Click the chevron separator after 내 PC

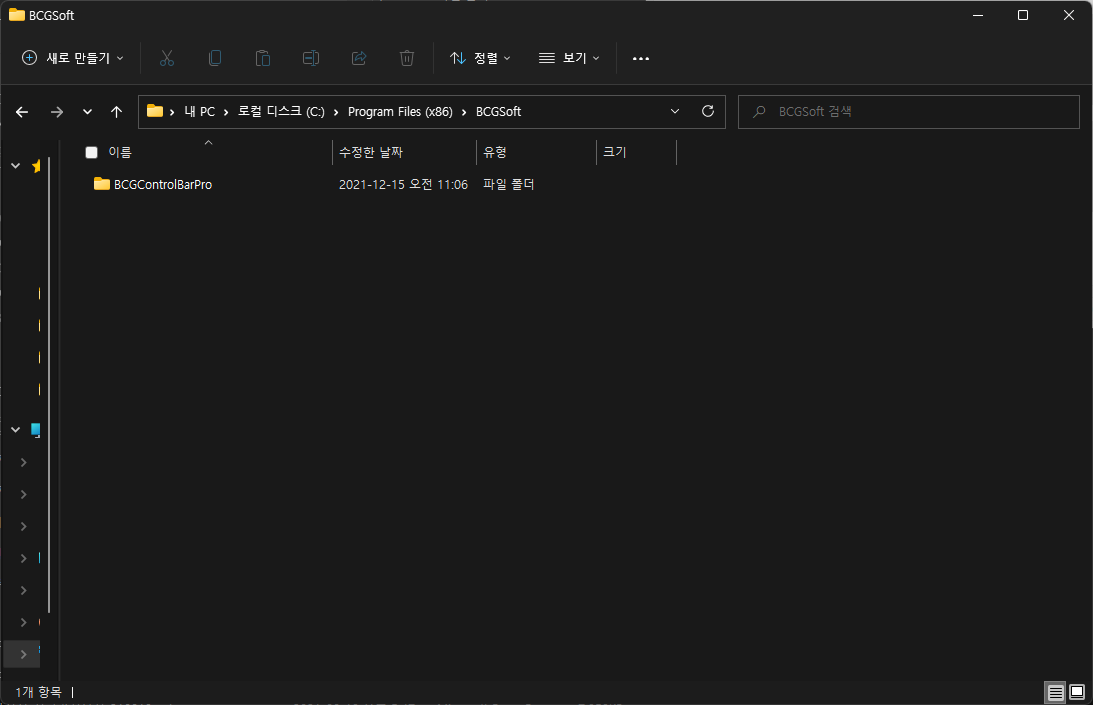coord(226,112)
